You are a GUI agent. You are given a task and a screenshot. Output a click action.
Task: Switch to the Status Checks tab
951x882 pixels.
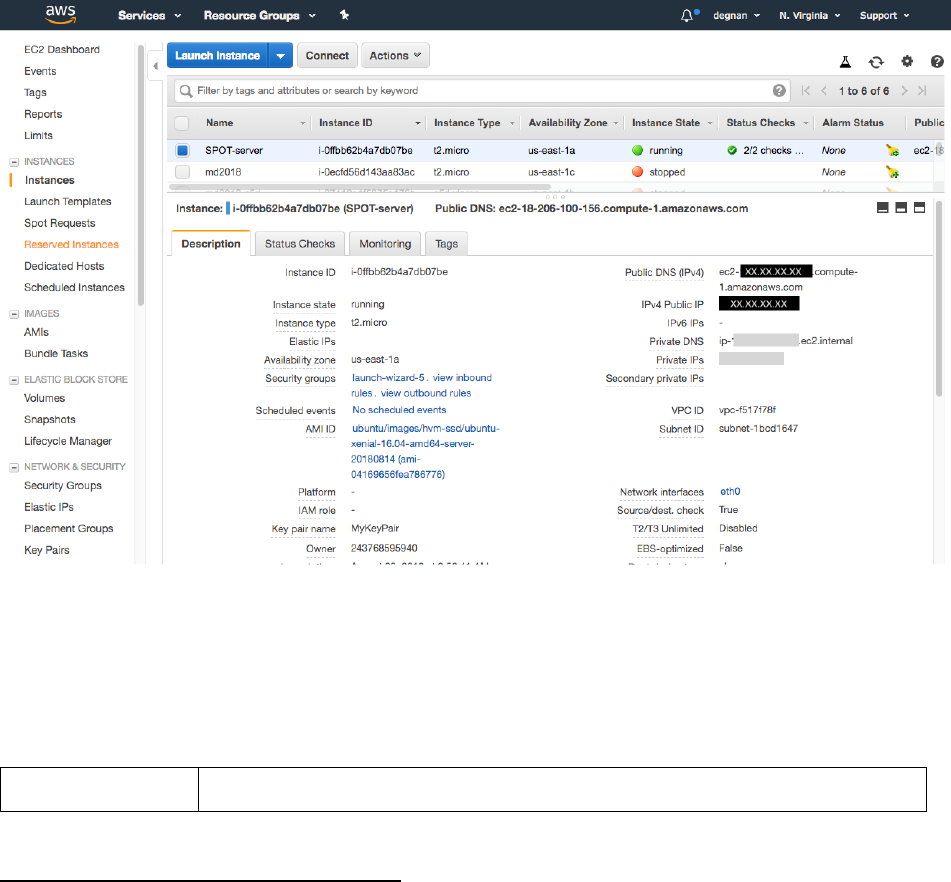point(300,243)
